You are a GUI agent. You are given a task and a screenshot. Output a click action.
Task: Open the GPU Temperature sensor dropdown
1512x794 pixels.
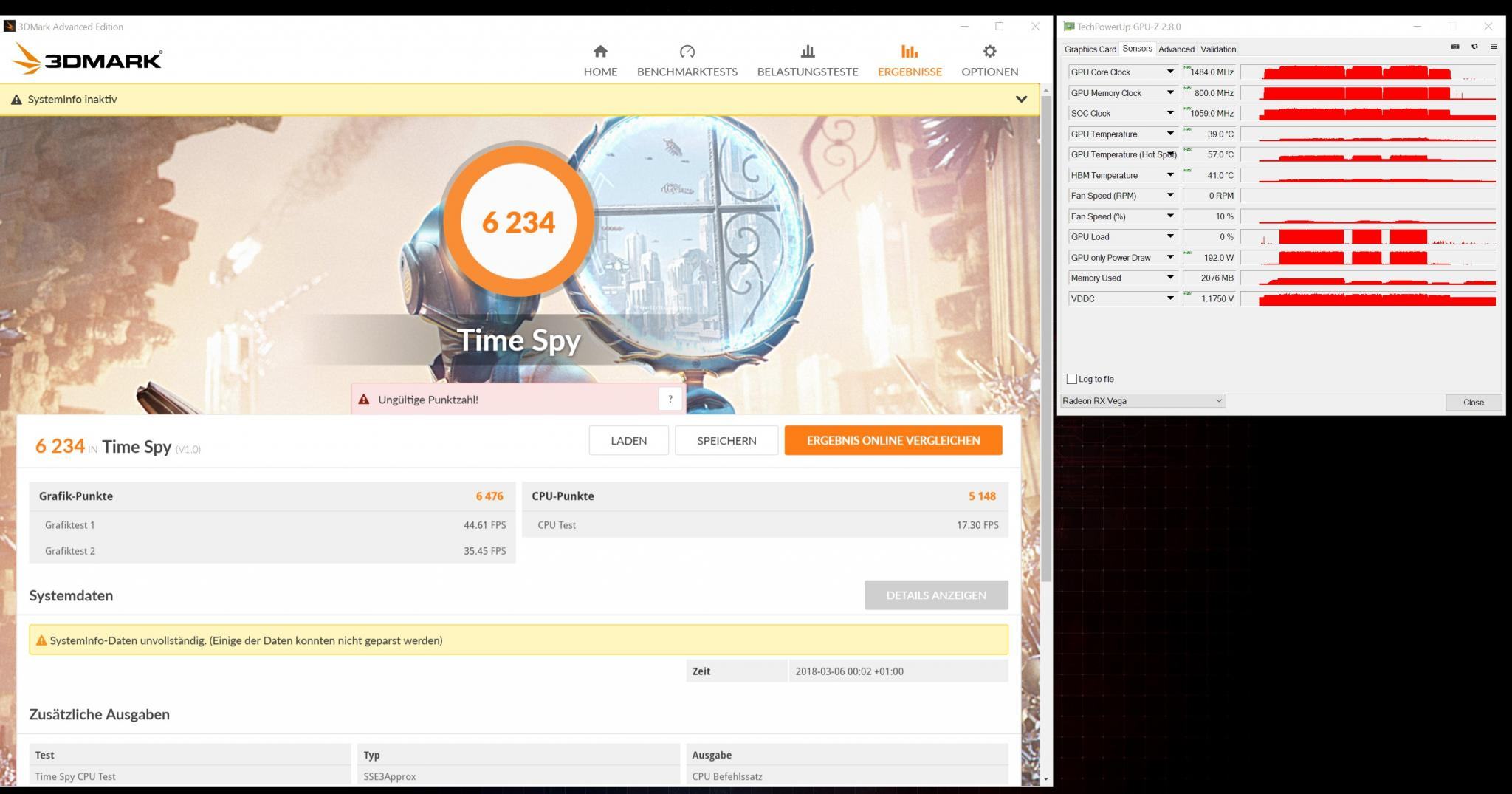[1170, 134]
